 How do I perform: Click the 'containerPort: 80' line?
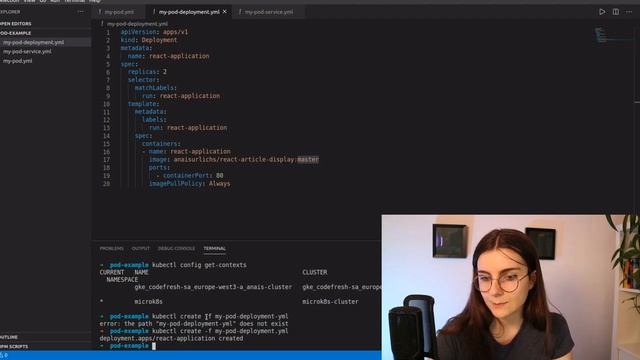190,176
